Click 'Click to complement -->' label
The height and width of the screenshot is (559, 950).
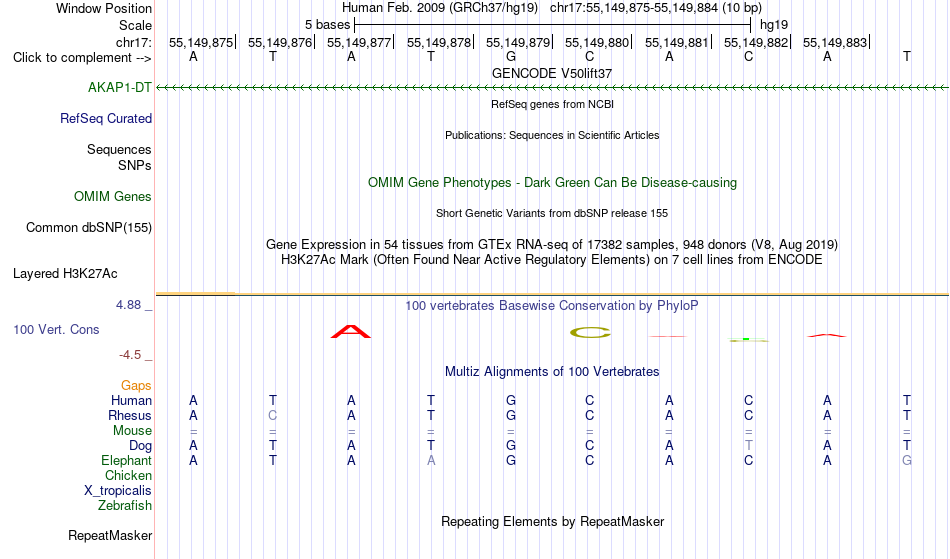[x=82, y=58]
